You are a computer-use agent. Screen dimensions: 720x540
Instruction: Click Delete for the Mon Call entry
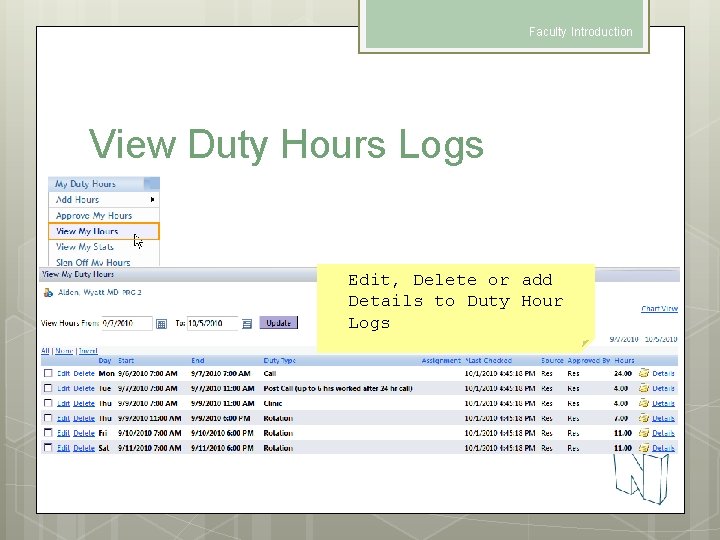pyautogui.click(x=84, y=374)
